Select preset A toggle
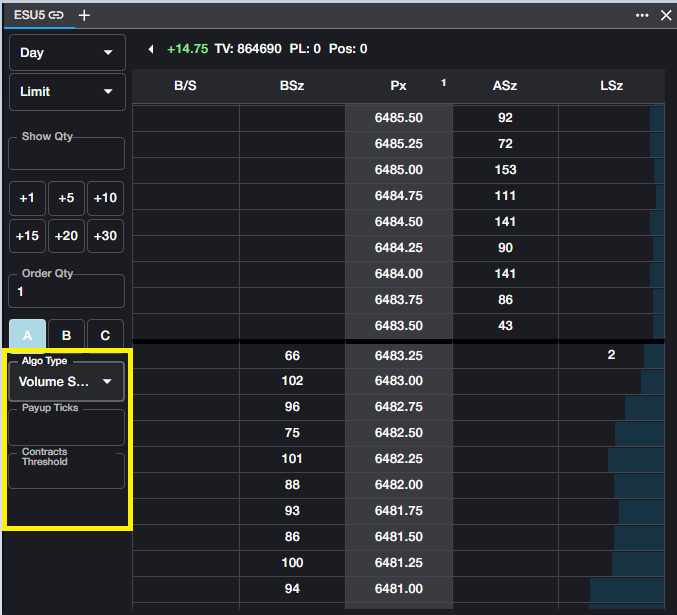Screen dimensions: 677x615 point(27,335)
